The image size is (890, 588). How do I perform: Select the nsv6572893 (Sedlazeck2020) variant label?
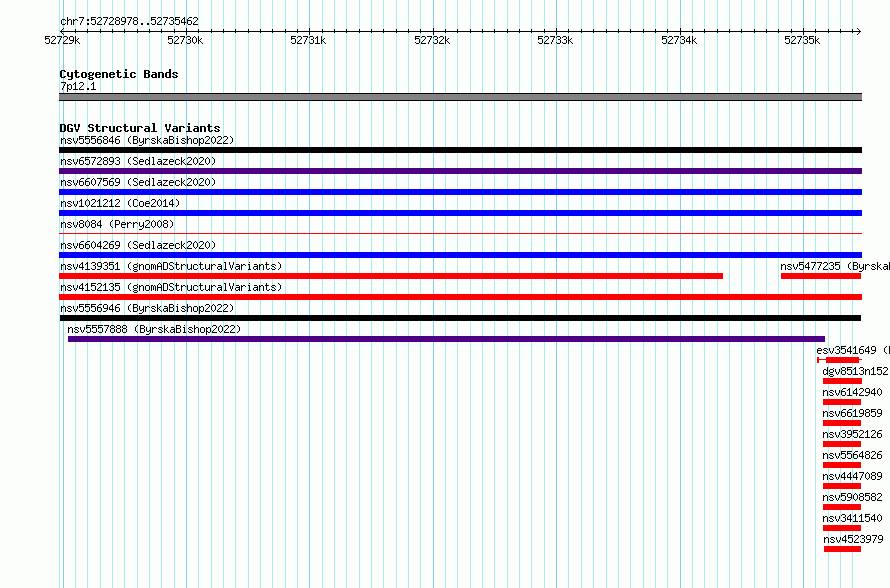pyautogui.click(x=138, y=161)
